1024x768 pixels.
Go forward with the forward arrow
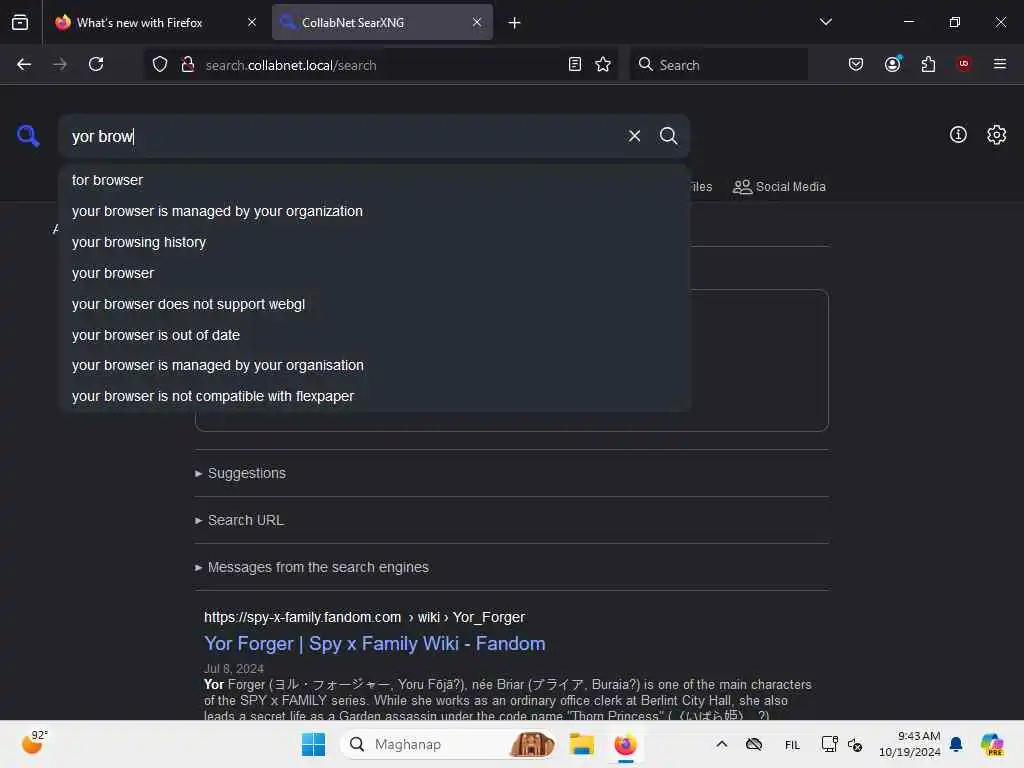60,64
